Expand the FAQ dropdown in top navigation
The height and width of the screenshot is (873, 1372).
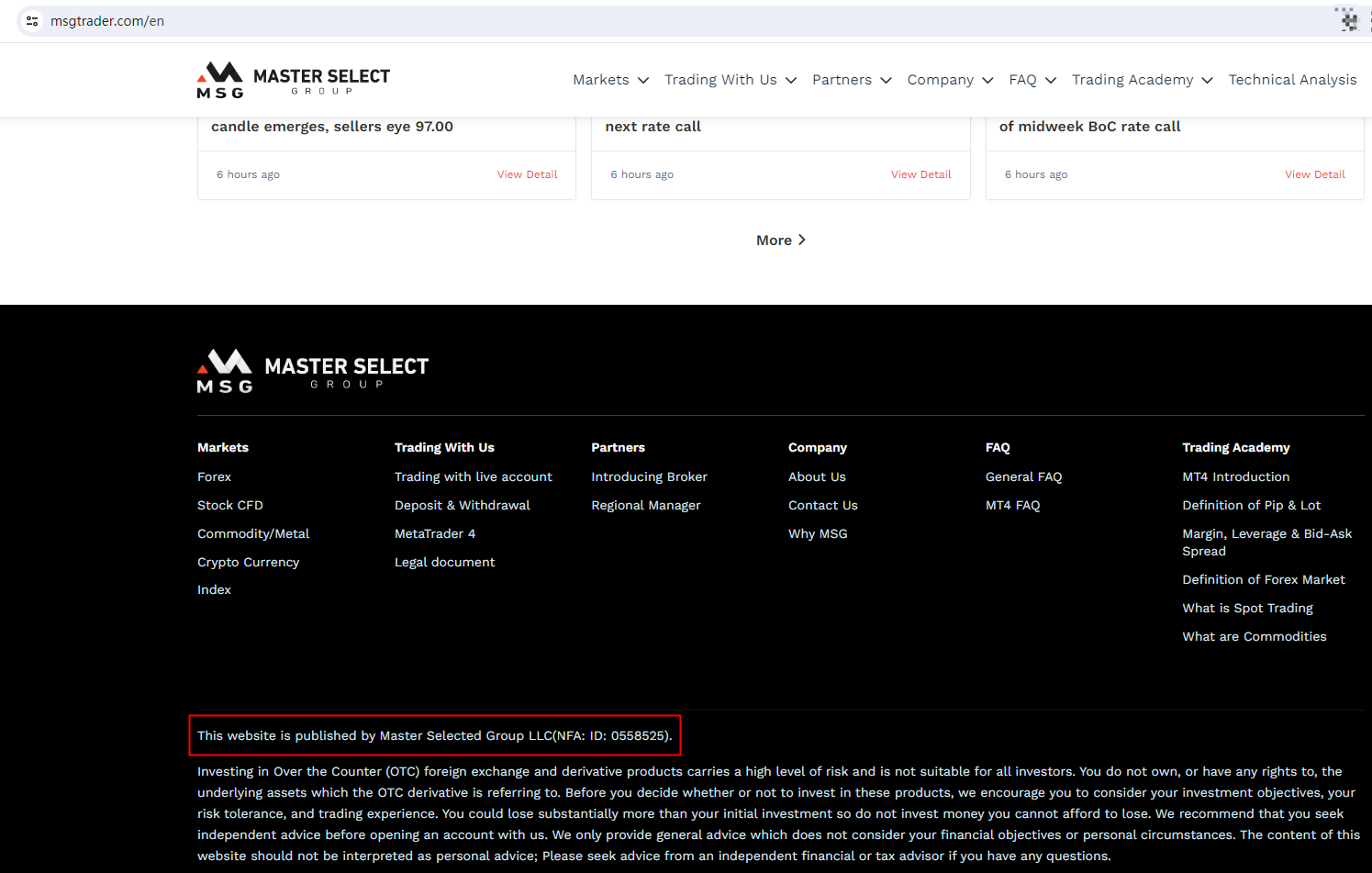[x=1032, y=80]
